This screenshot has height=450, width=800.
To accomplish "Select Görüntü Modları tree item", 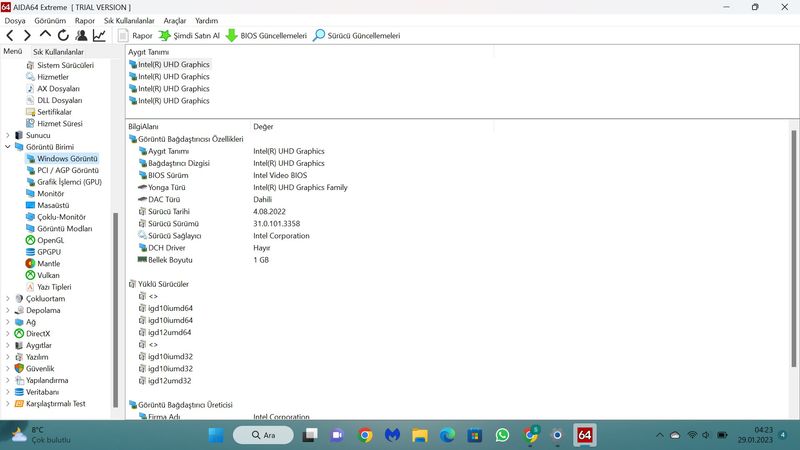I will (x=59, y=229).
